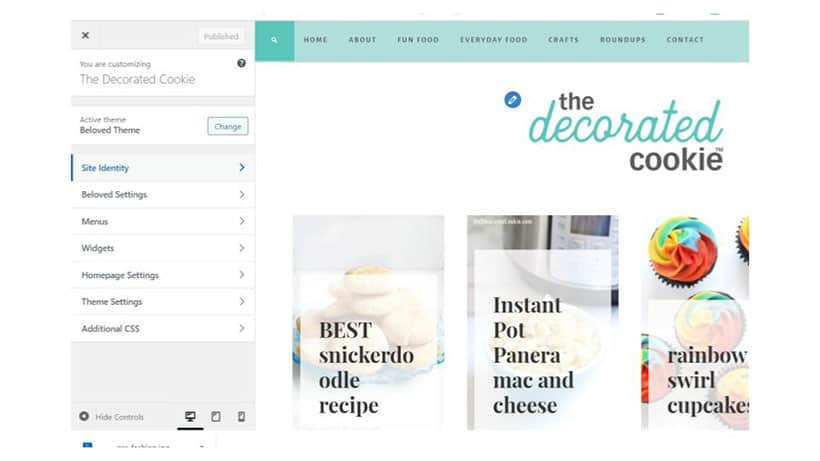Click the blue pencil edit shortcut by the logo
This screenshot has height=461, width=820.
coord(512,100)
